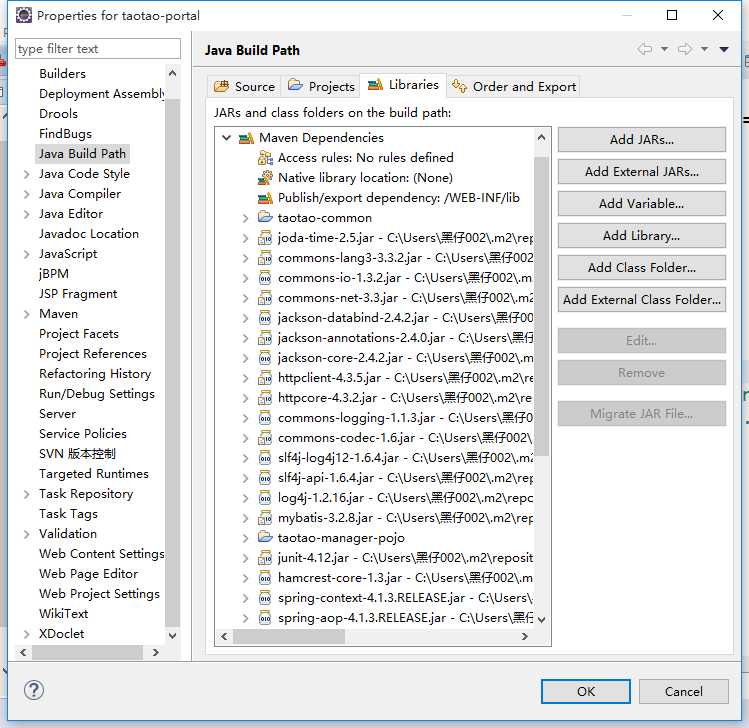The height and width of the screenshot is (728, 749).
Task: Select Project Facets in the sidebar
Action: tap(79, 334)
